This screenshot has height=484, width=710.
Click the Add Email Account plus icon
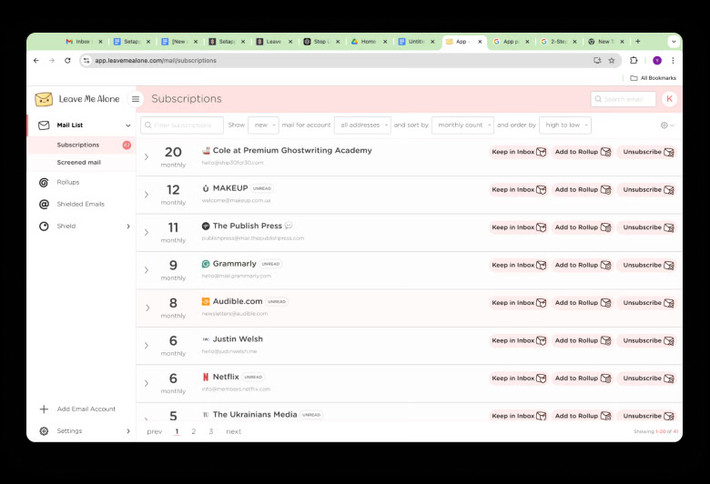point(44,409)
